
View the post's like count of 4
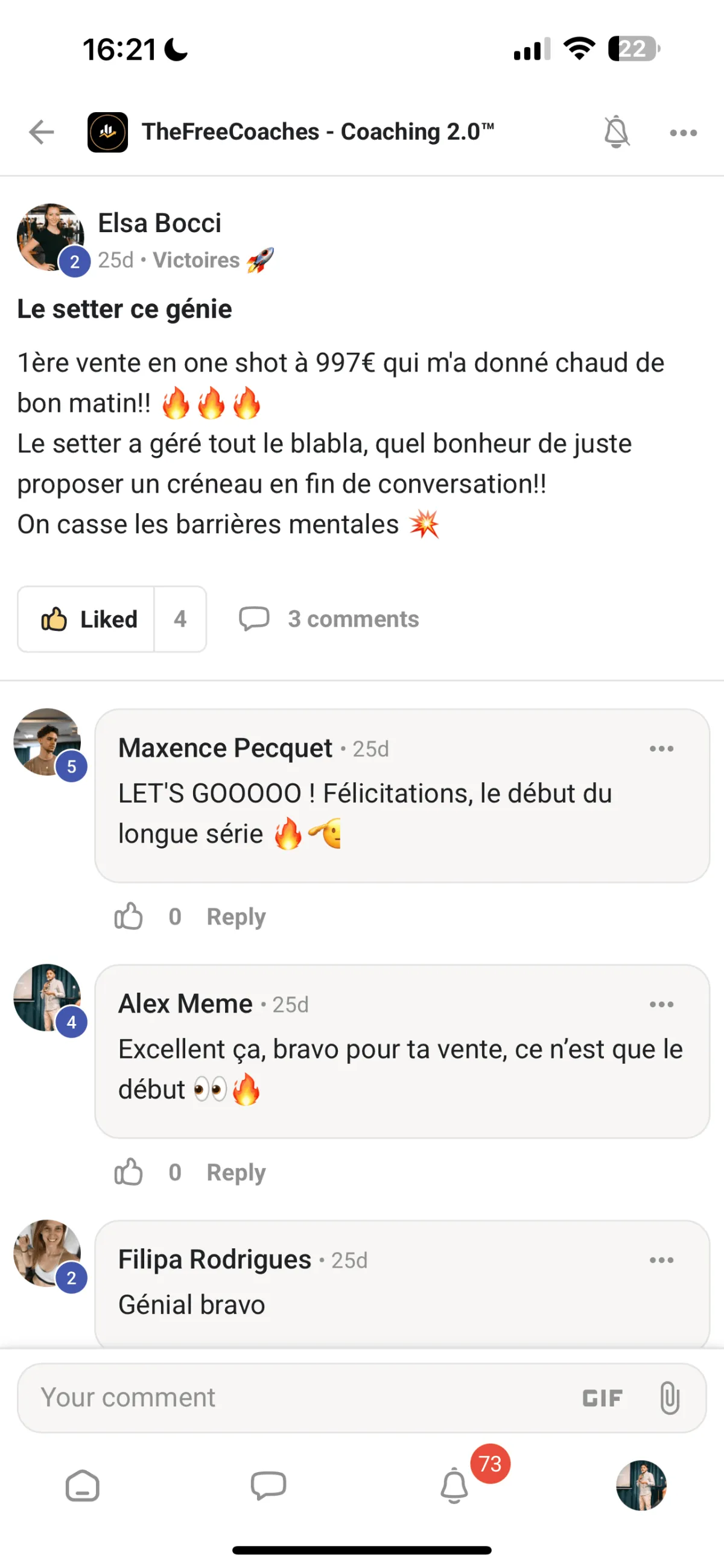pos(180,619)
